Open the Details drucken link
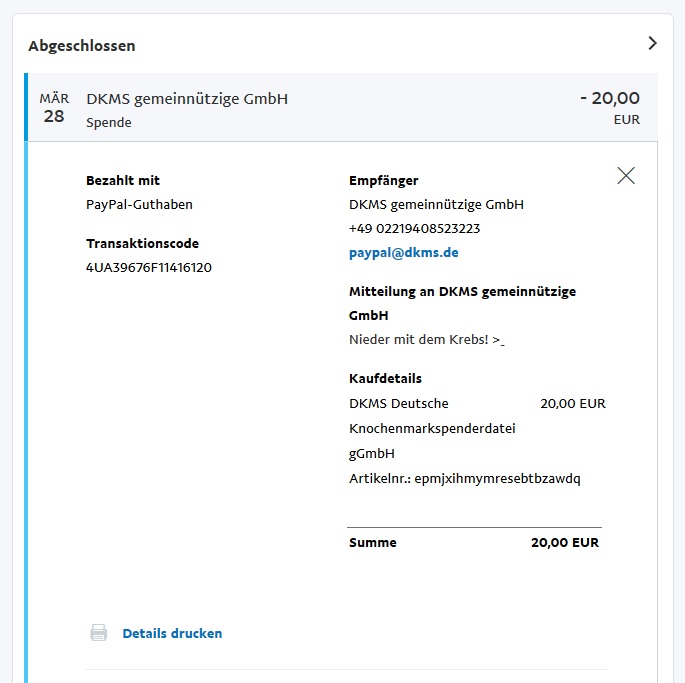Screen dimensions: 685x683 [x=172, y=633]
